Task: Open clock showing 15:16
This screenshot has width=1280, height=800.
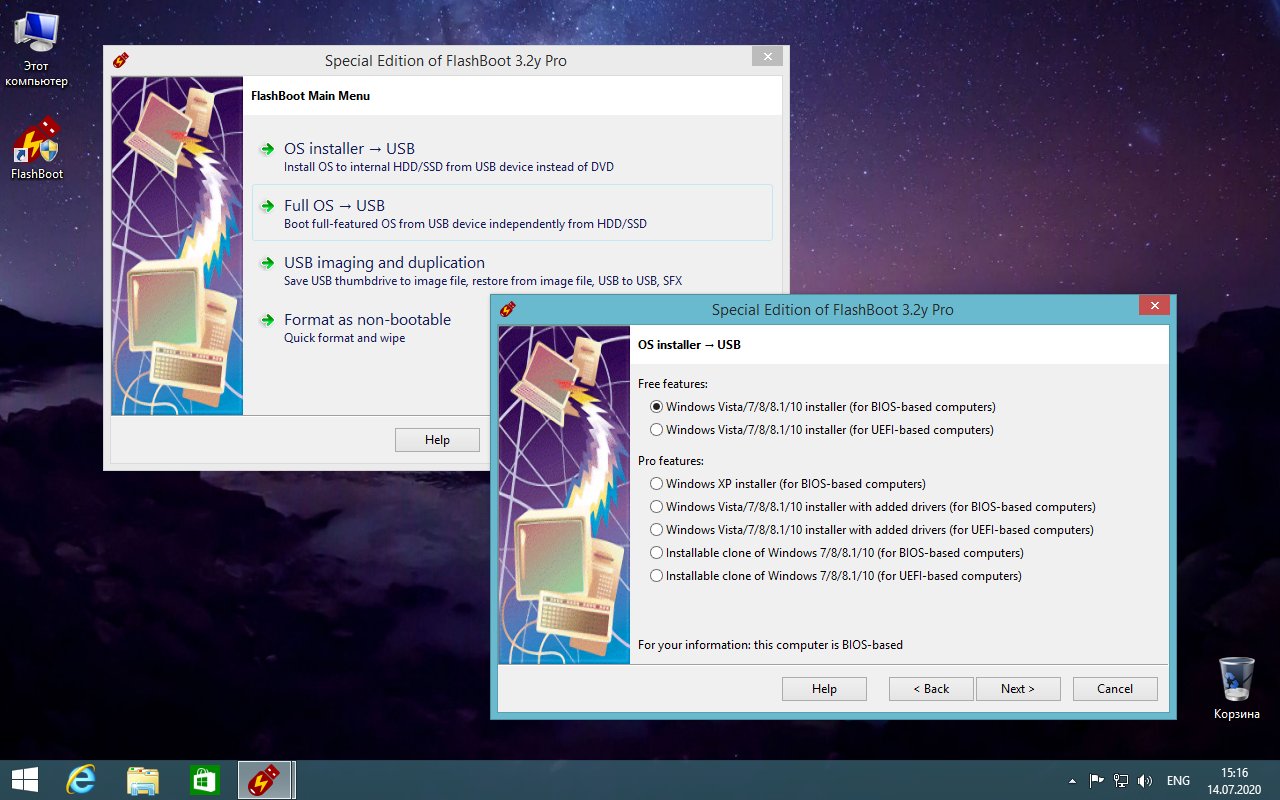Action: (1235, 781)
